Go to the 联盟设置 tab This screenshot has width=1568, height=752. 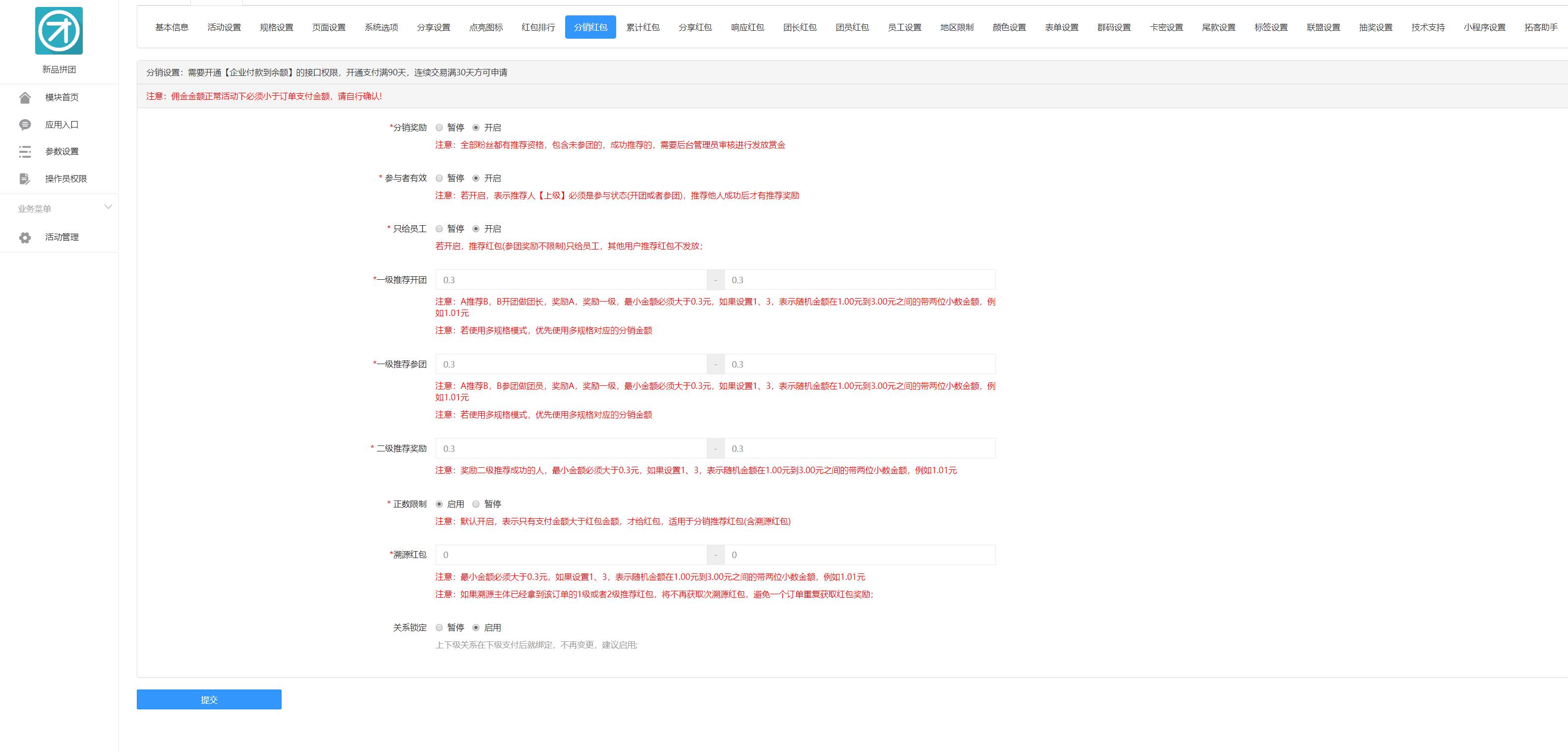pos(1323,27)
